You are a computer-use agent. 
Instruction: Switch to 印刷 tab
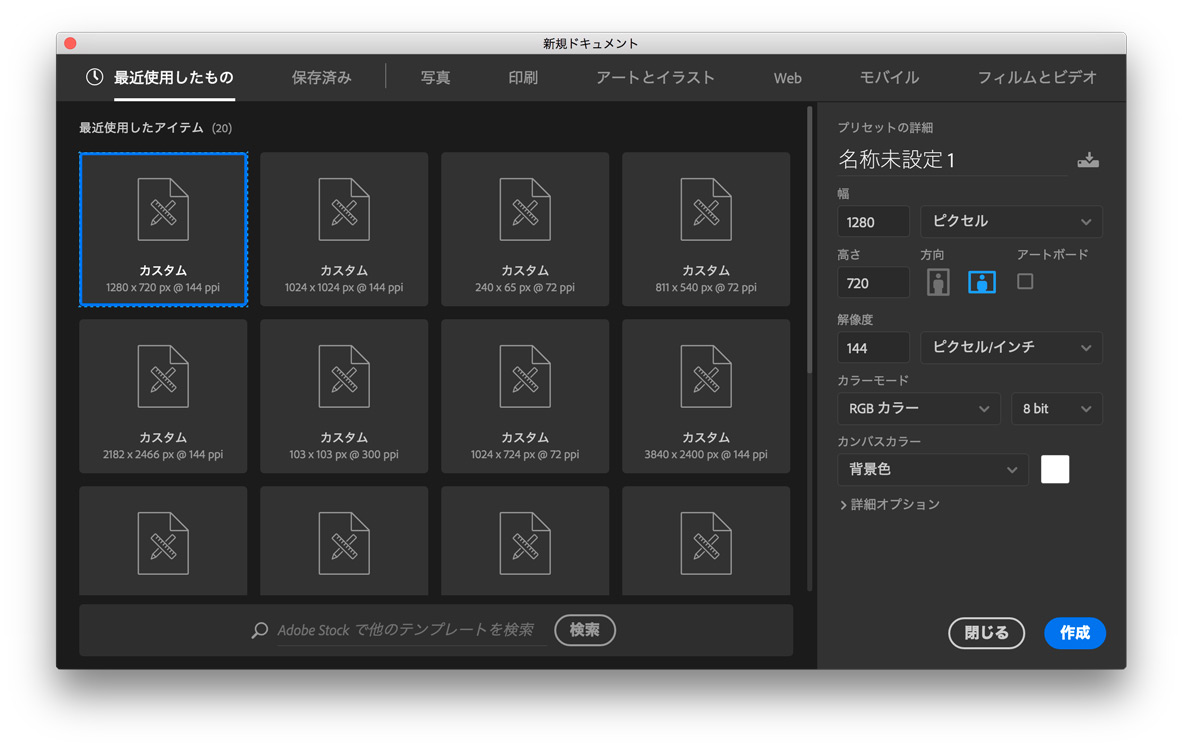tap(522, 77)
